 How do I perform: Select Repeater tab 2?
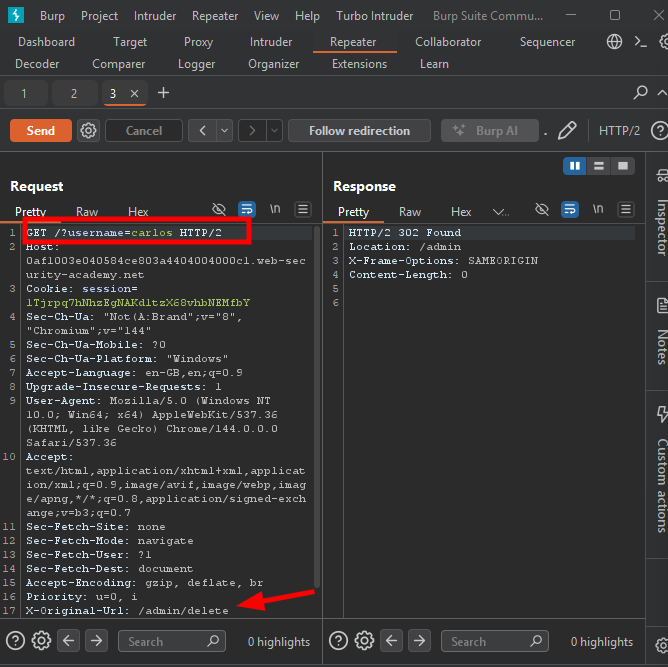click(x=74, y=93)
